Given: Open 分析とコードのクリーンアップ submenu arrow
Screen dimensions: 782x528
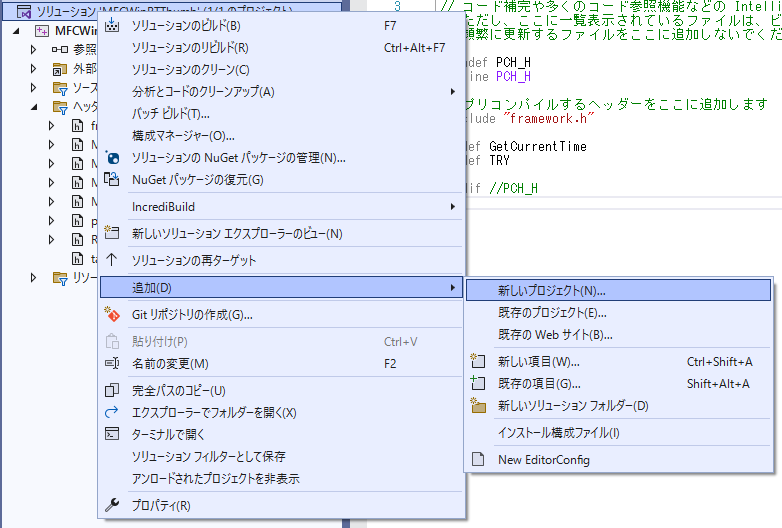Looking at the screenshot, I should (x=452, y=91).
